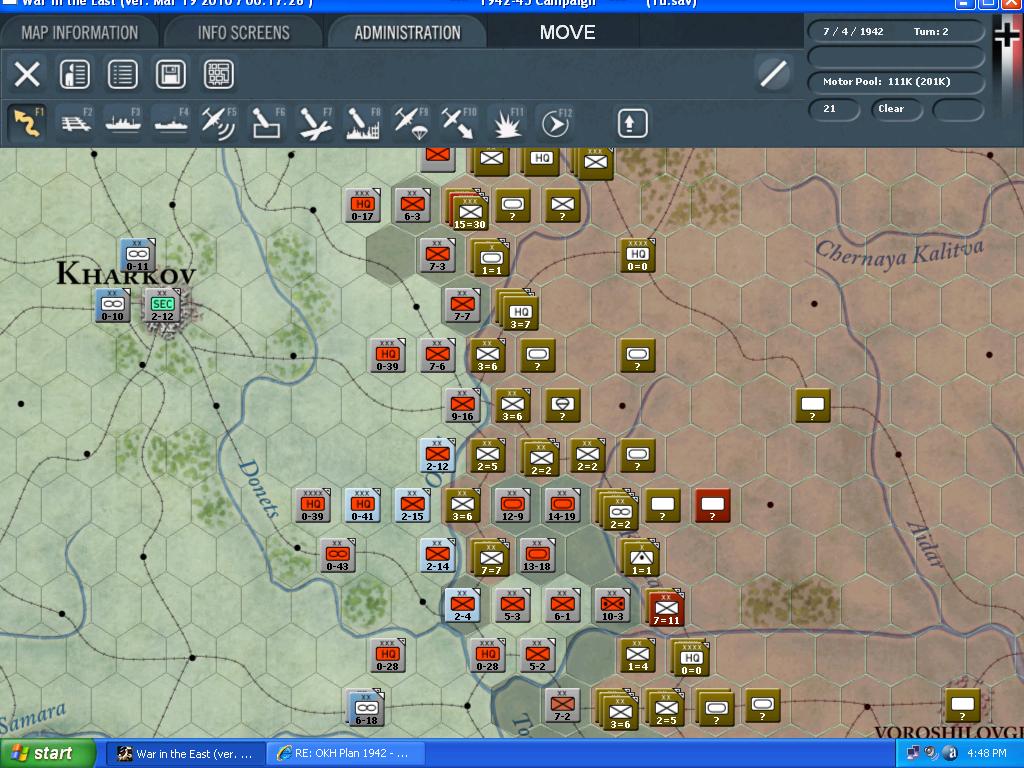This screenshot has height=768, width=1024.
Task: Select the 0-11 unit north of Kharkov
Action: (x=138, y=256)
